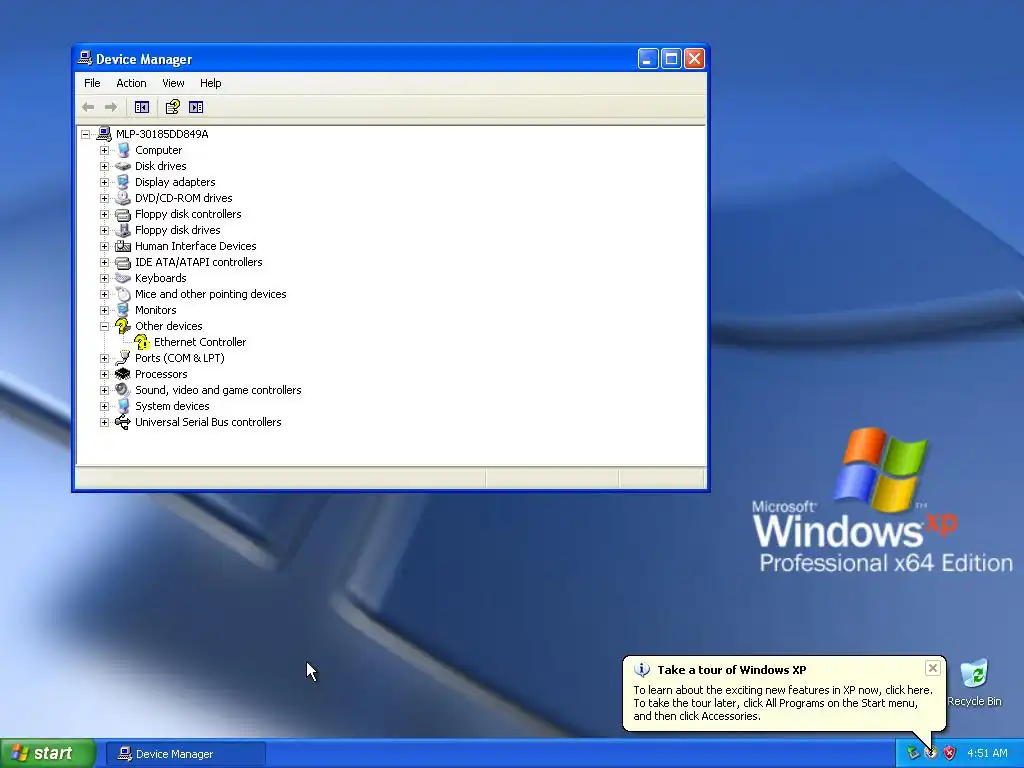Click the Ports (COM & LPT) icon
The width and height of the screenshot is (1024, 768).
[123, 358]
